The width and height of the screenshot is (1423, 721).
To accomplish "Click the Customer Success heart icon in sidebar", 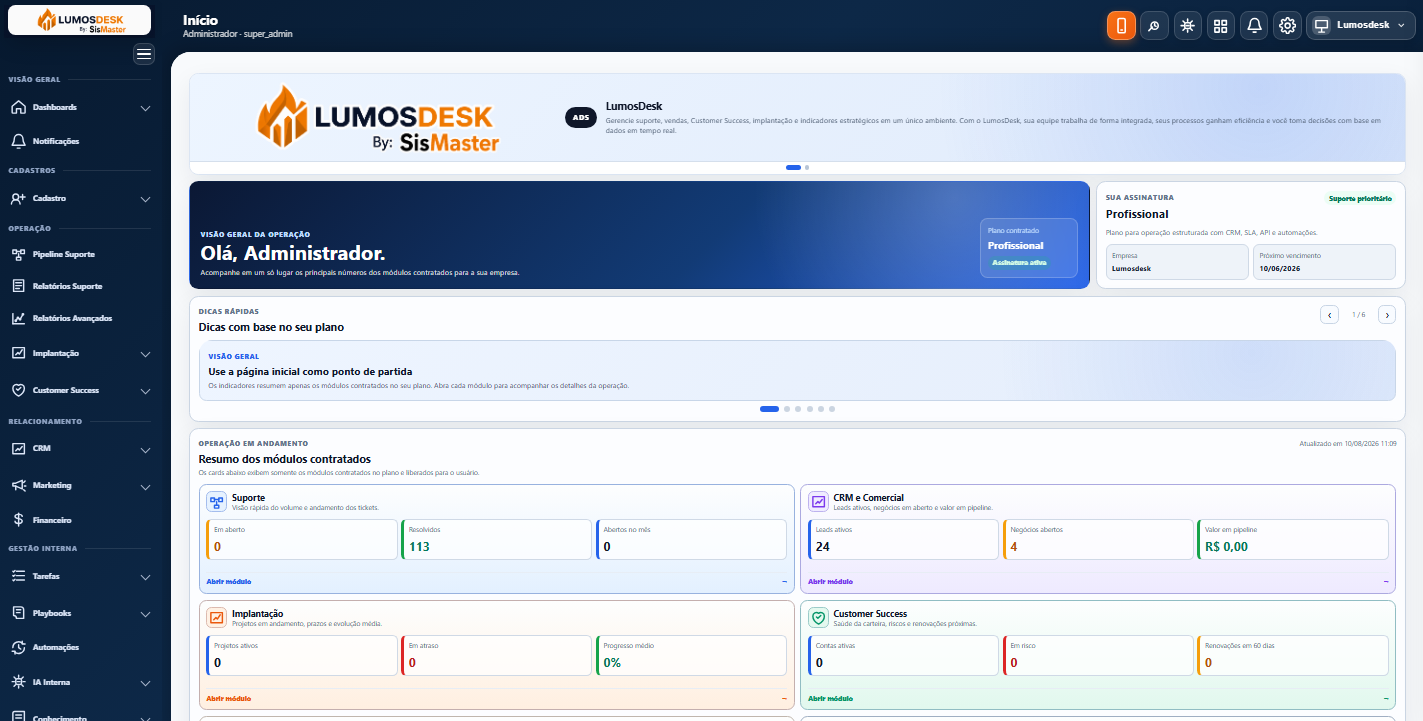I will point(18,390).
